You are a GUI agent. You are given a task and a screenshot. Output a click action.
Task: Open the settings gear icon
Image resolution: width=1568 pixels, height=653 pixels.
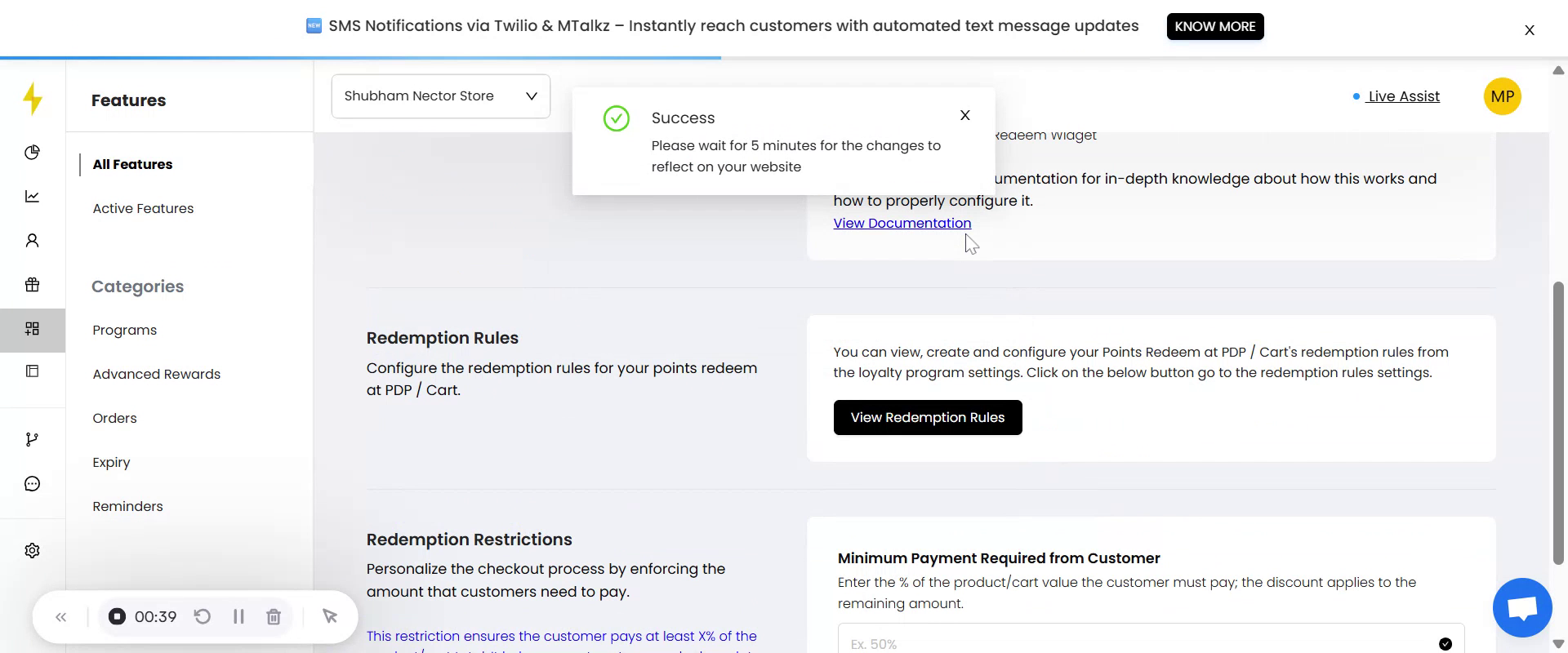(32, 551)
